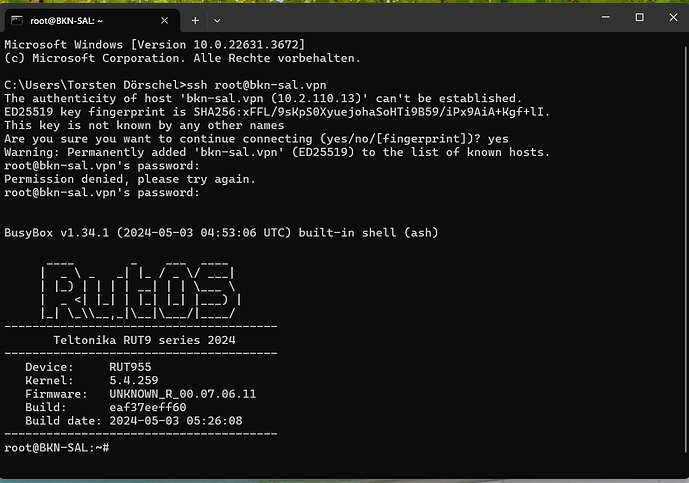Click the 'ssh root@bkn-sal.vpn' command text
This screenshot has height=483, width=689.
point(257,85)
